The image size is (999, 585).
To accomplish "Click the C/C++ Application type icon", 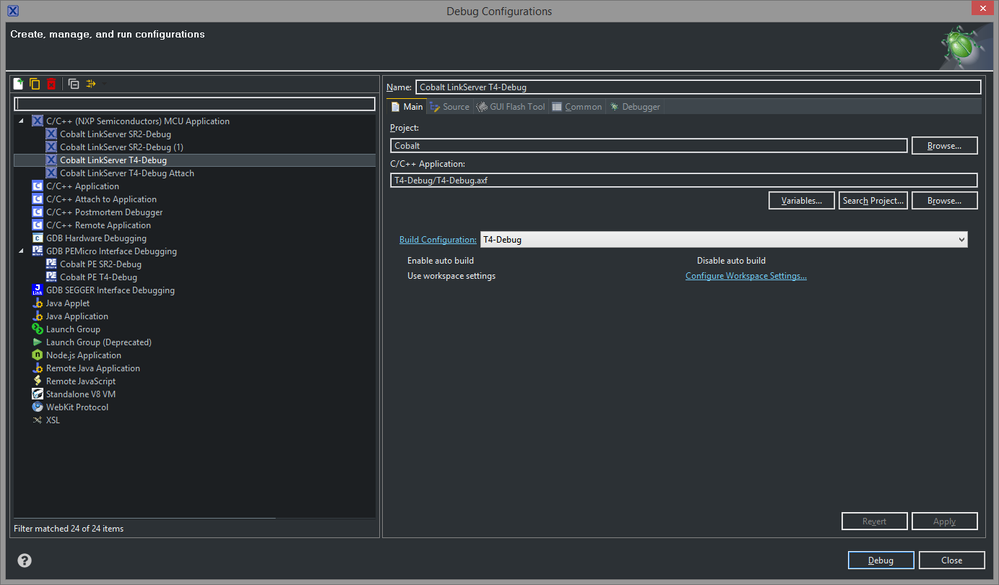I will point(38,186).
